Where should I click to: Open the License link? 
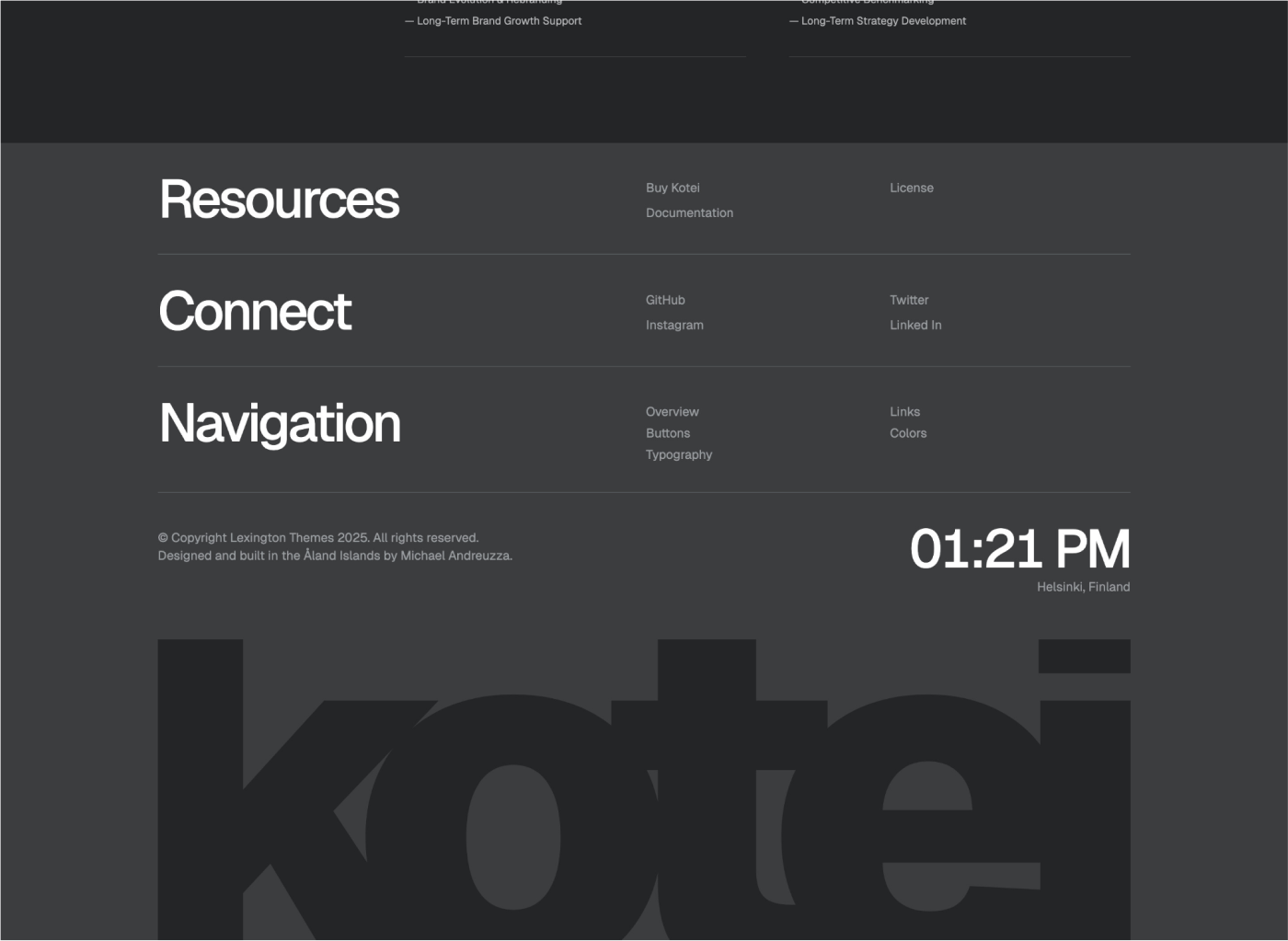(911, 188)
